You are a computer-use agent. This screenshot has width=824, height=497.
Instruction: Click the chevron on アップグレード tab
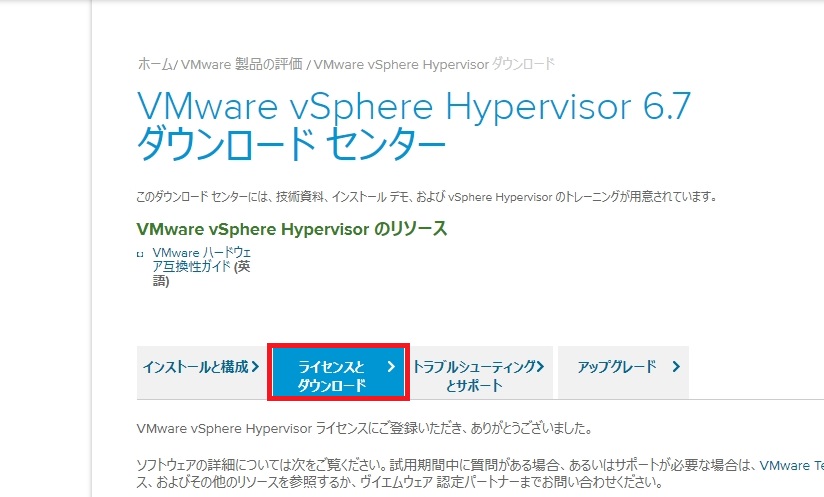676,367
